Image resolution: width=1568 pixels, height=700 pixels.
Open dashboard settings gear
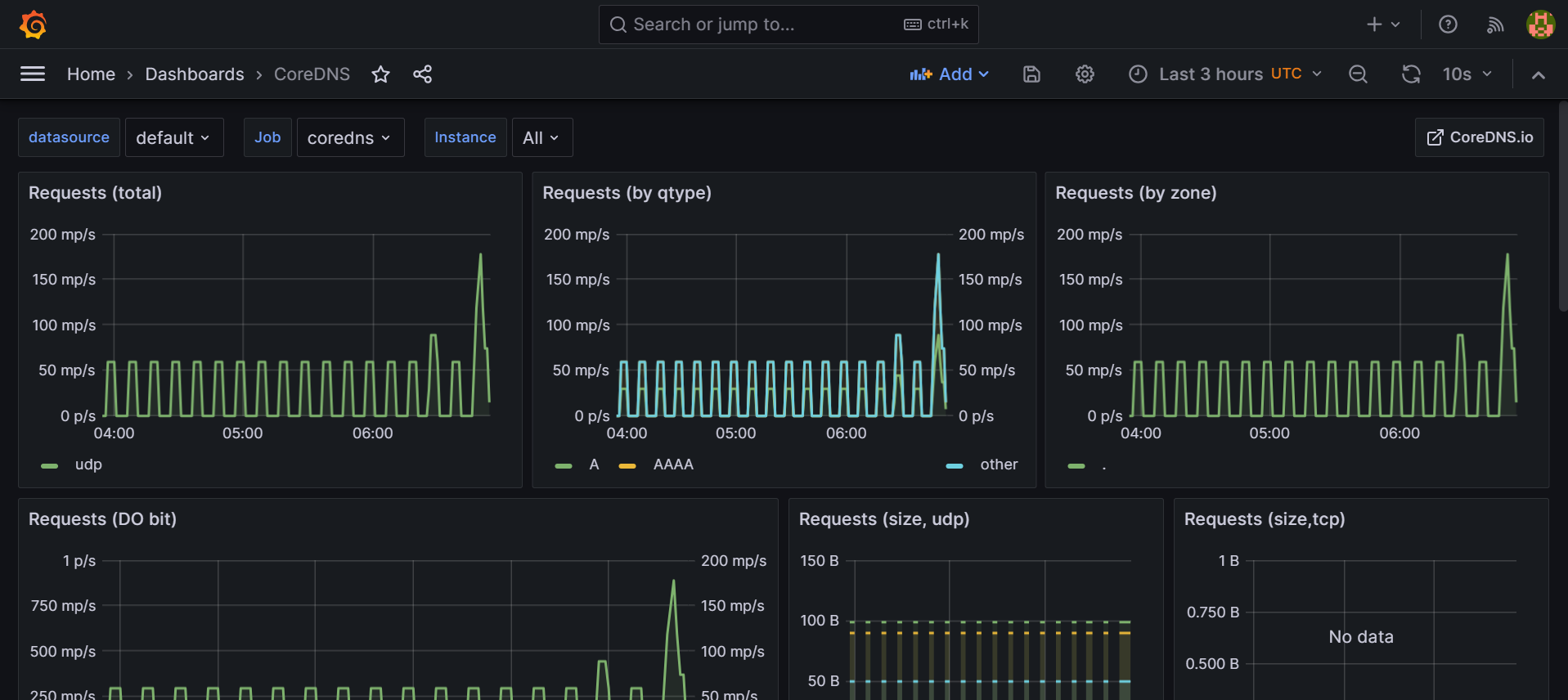(1085, 74)
